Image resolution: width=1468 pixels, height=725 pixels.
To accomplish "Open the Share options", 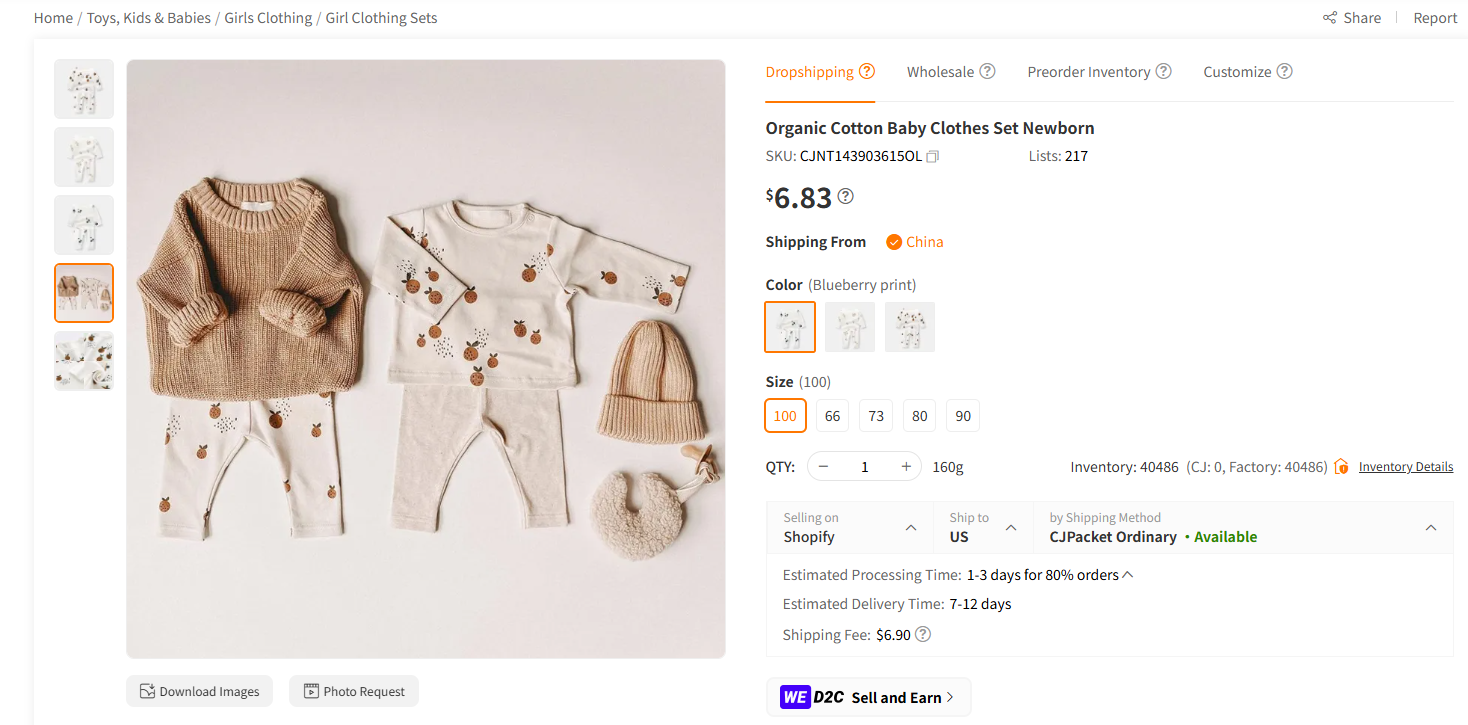I will (x=1352, y=17).
